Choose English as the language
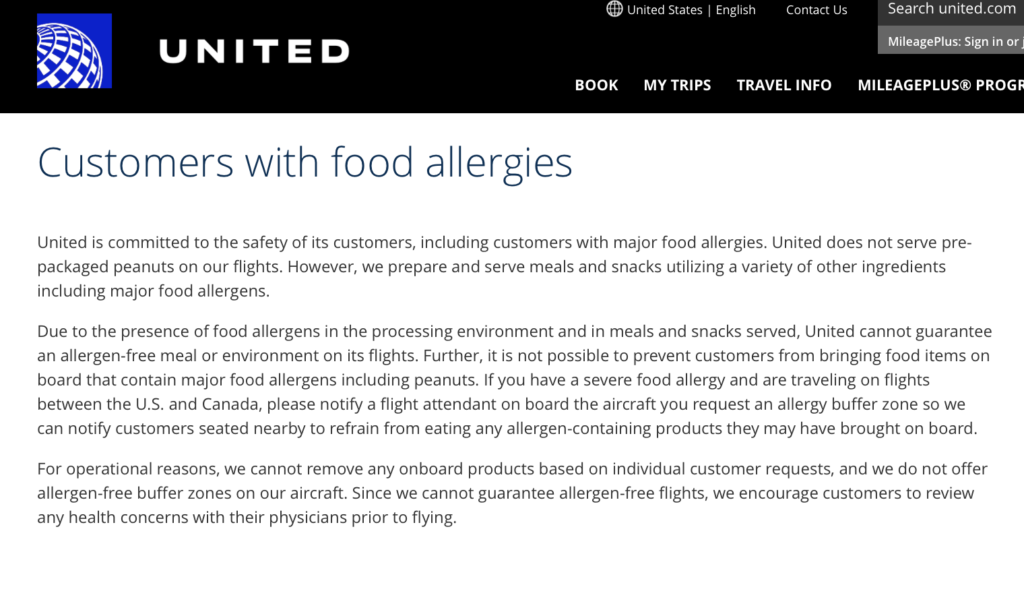This screenshot has height=589, width=1024. point(735,9)
